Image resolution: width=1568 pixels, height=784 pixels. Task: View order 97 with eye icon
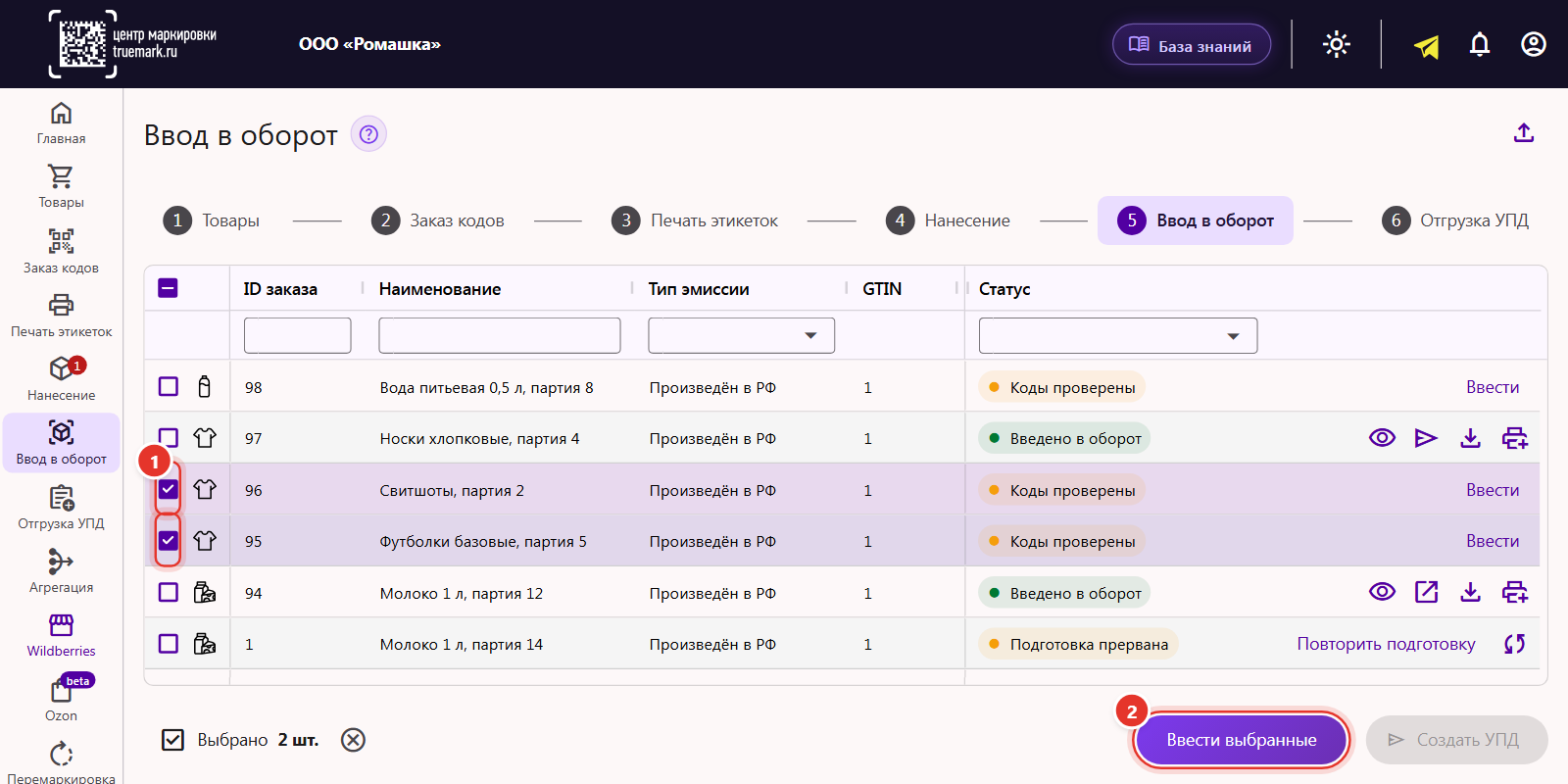tap(1382, 438)
